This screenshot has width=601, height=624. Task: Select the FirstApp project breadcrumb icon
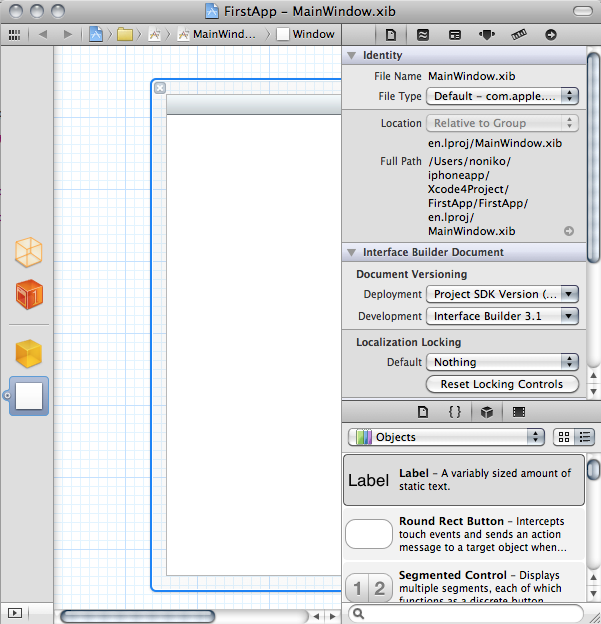[96, 35]
